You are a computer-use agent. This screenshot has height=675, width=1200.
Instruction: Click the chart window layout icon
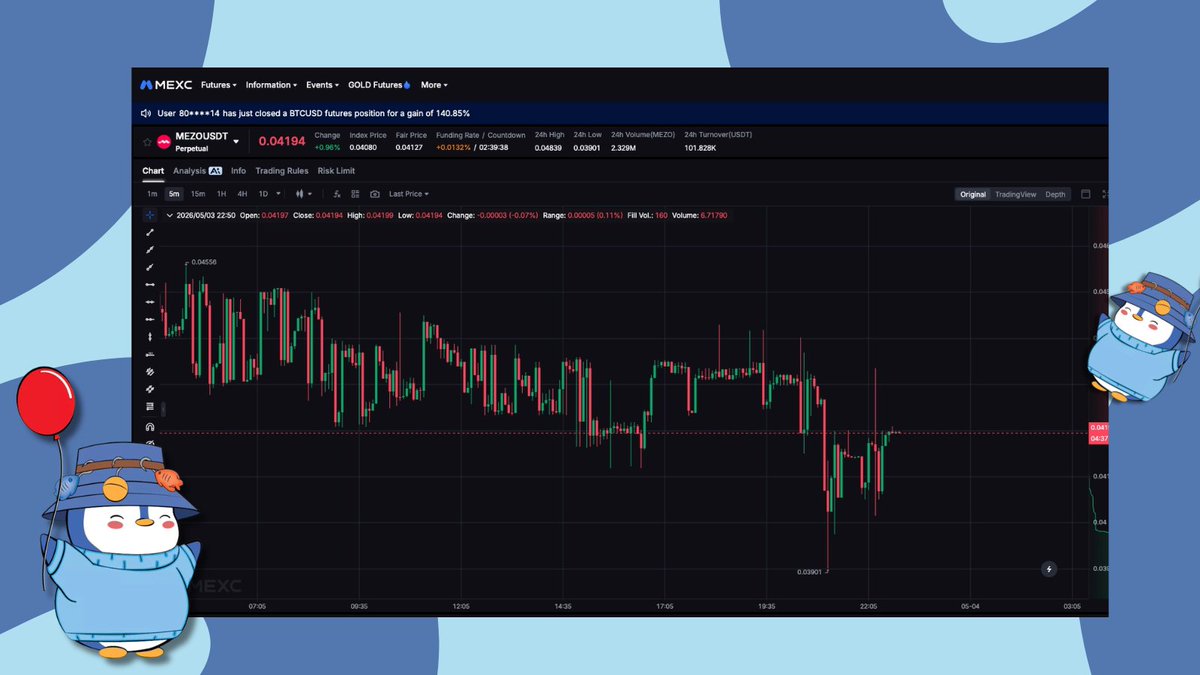point(1085,194)
